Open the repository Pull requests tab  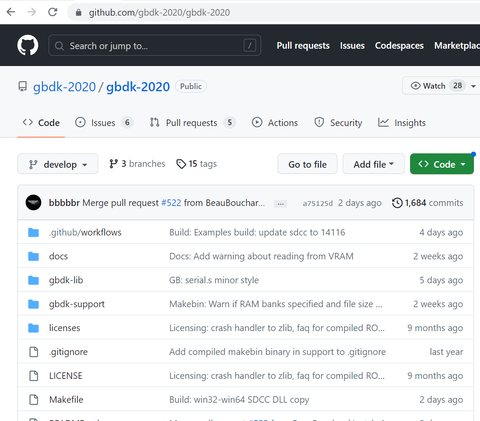point(192,123)
